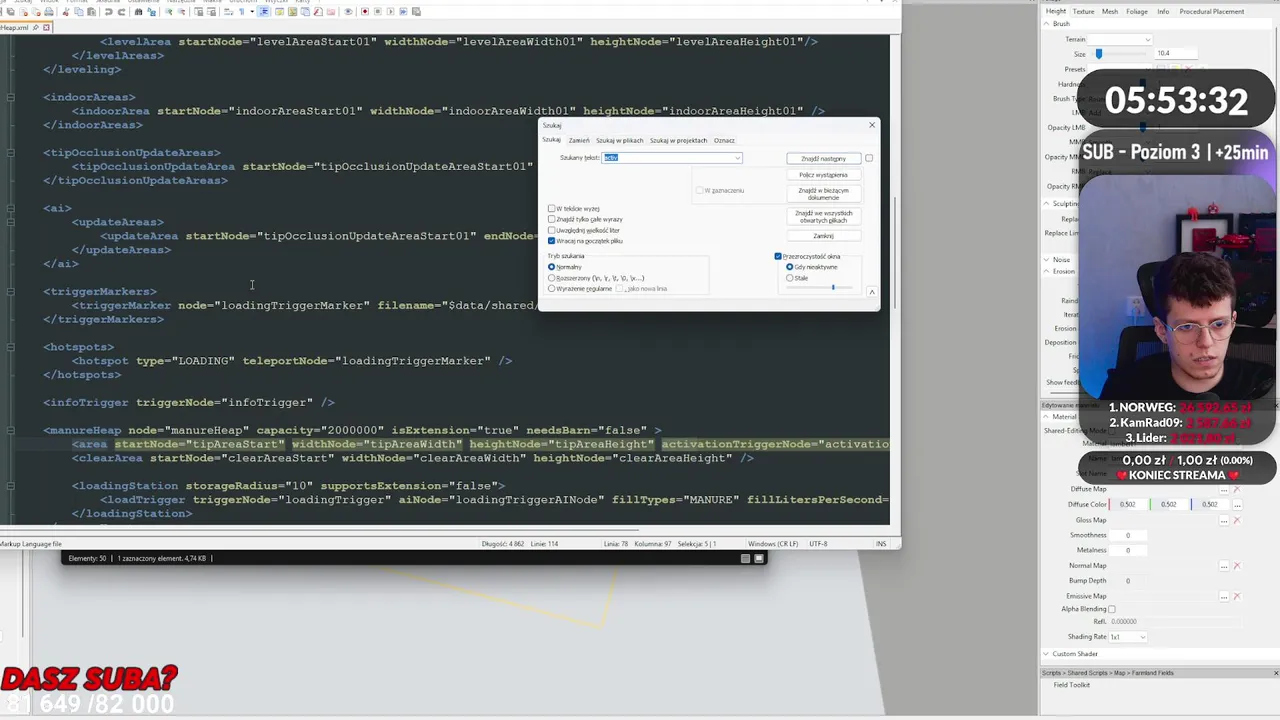1280x720 pixels.
Task: Collapse the indoorAreas XML fold marker
Action: 10,97
